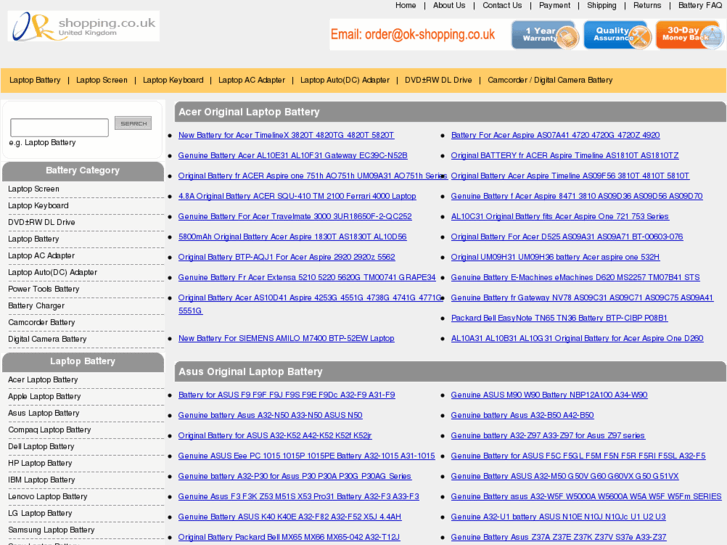Open Power Tools Battery category
The height and width of the screenshot is (545, 727).
tap(44, 289)
